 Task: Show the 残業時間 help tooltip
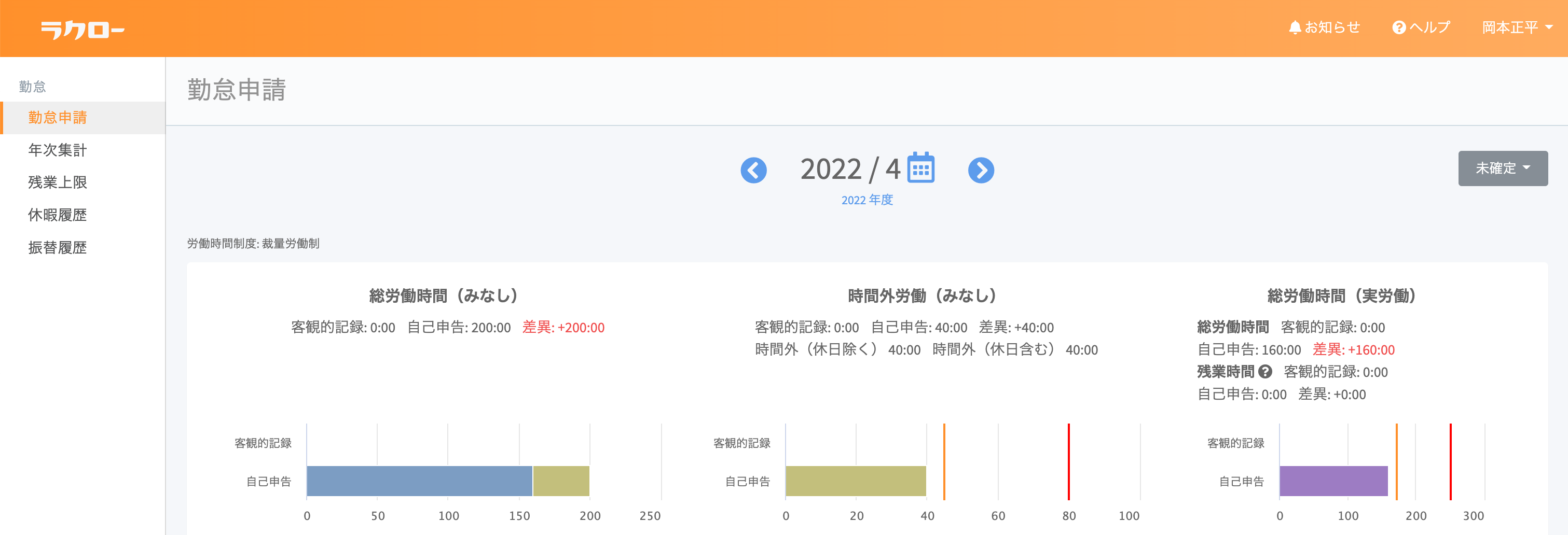(x=1266, y=372)
